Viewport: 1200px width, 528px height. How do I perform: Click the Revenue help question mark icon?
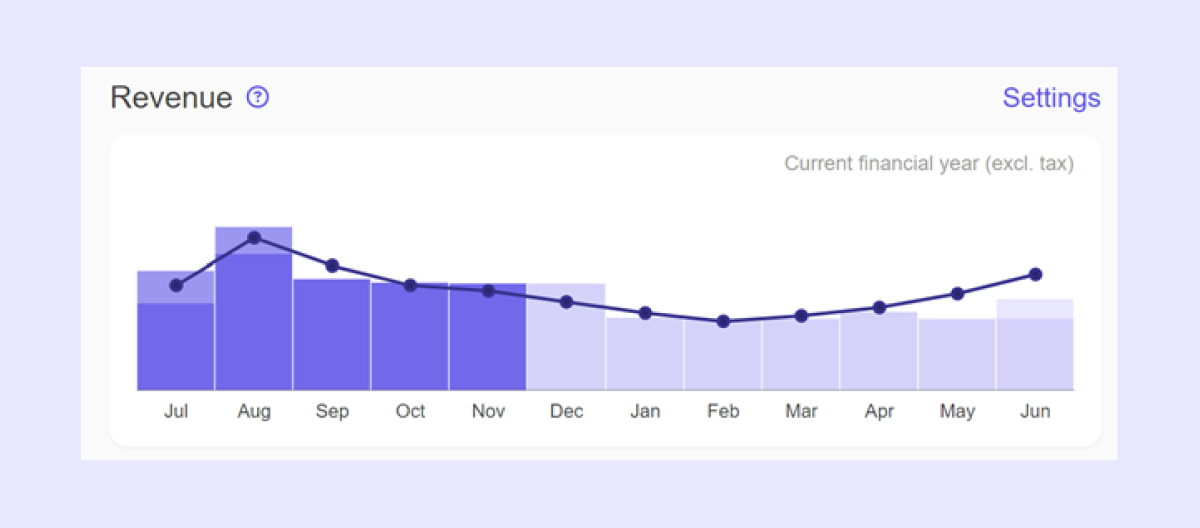[258, 97]
